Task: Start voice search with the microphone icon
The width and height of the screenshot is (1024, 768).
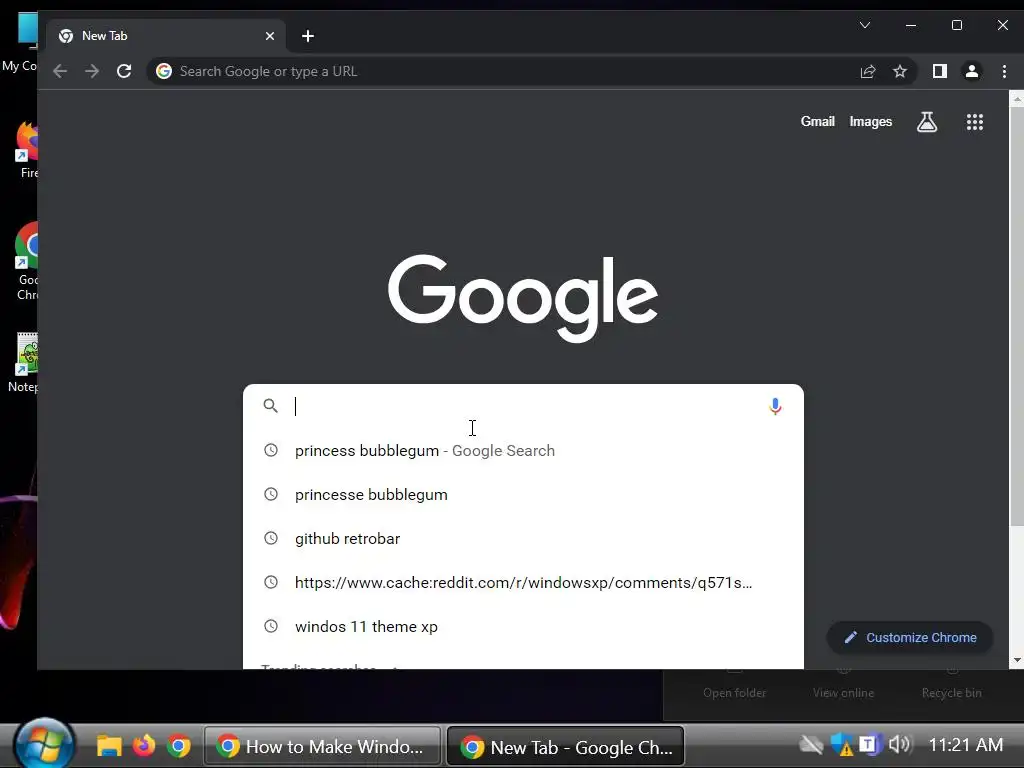Action: (775, 406)
